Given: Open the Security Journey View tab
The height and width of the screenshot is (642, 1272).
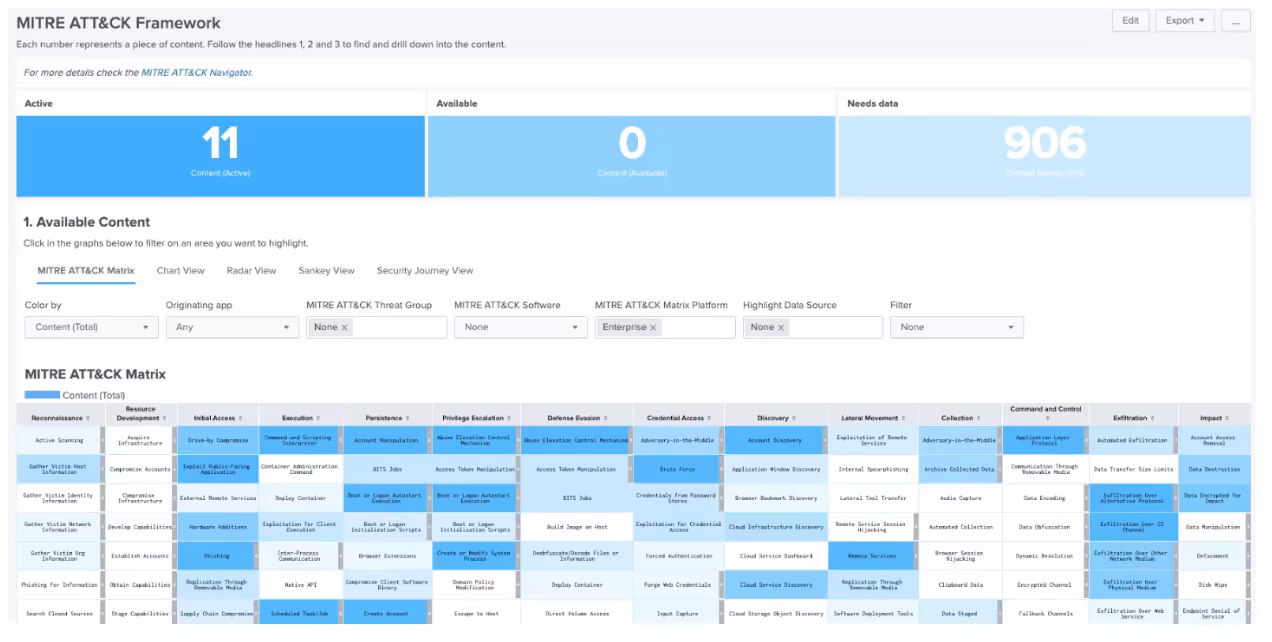Looking at the screenshot, I should click(424, 271).
